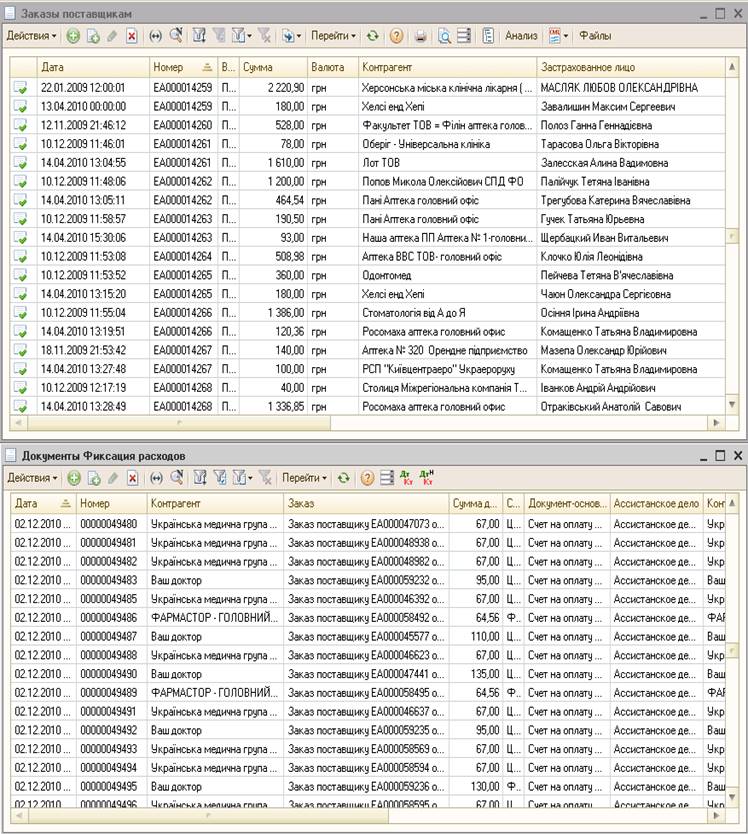Open help in Фиксация расходов toolbar
Screen dimensions: 748x834
point(367,478)
